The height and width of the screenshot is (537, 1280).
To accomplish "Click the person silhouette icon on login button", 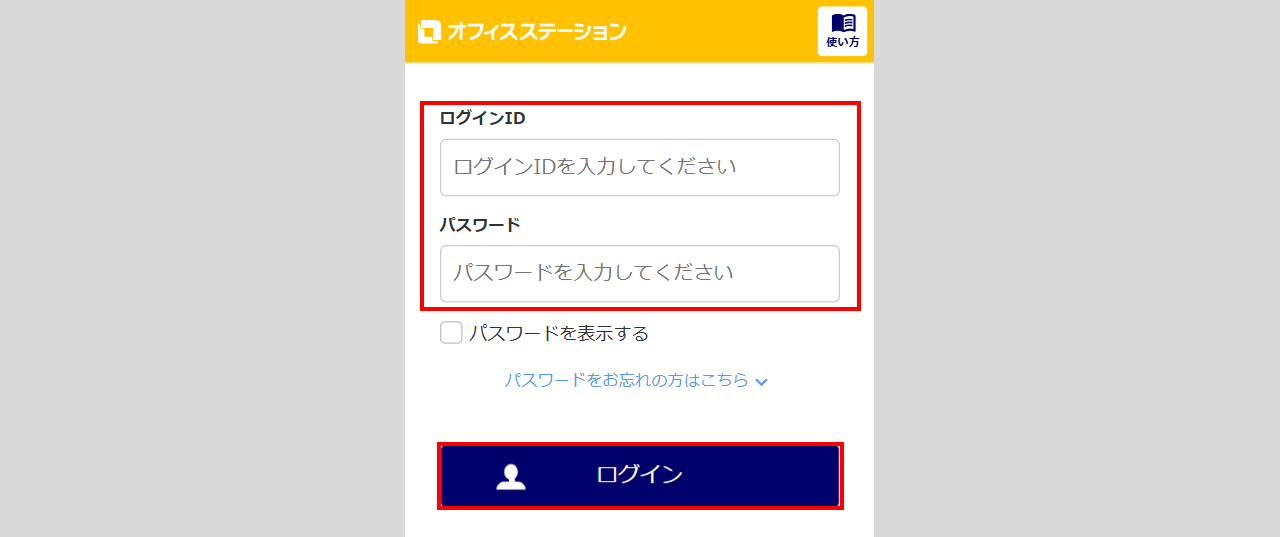I will [511, 477].
